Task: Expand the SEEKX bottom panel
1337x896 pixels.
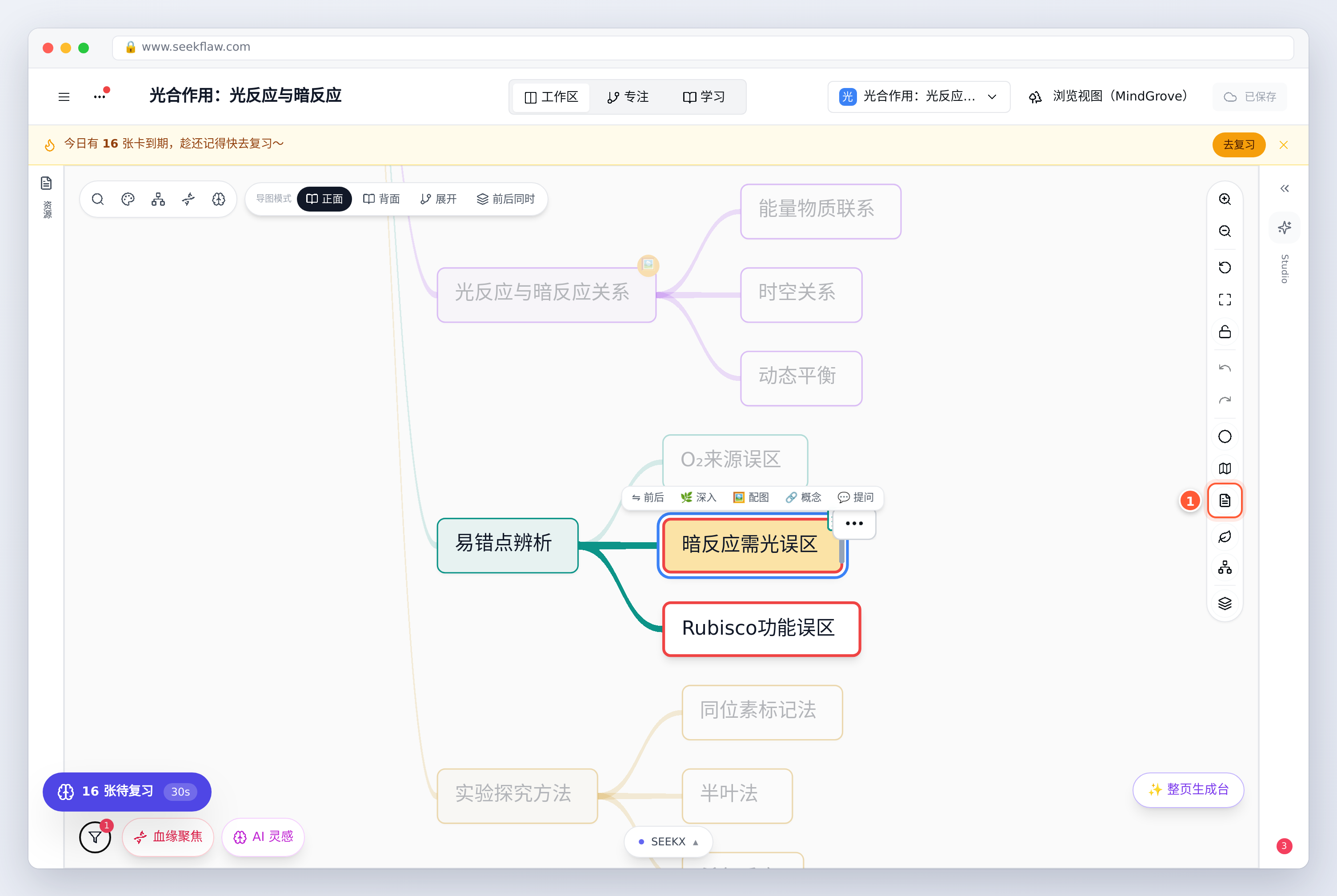Action: [668, 842]
